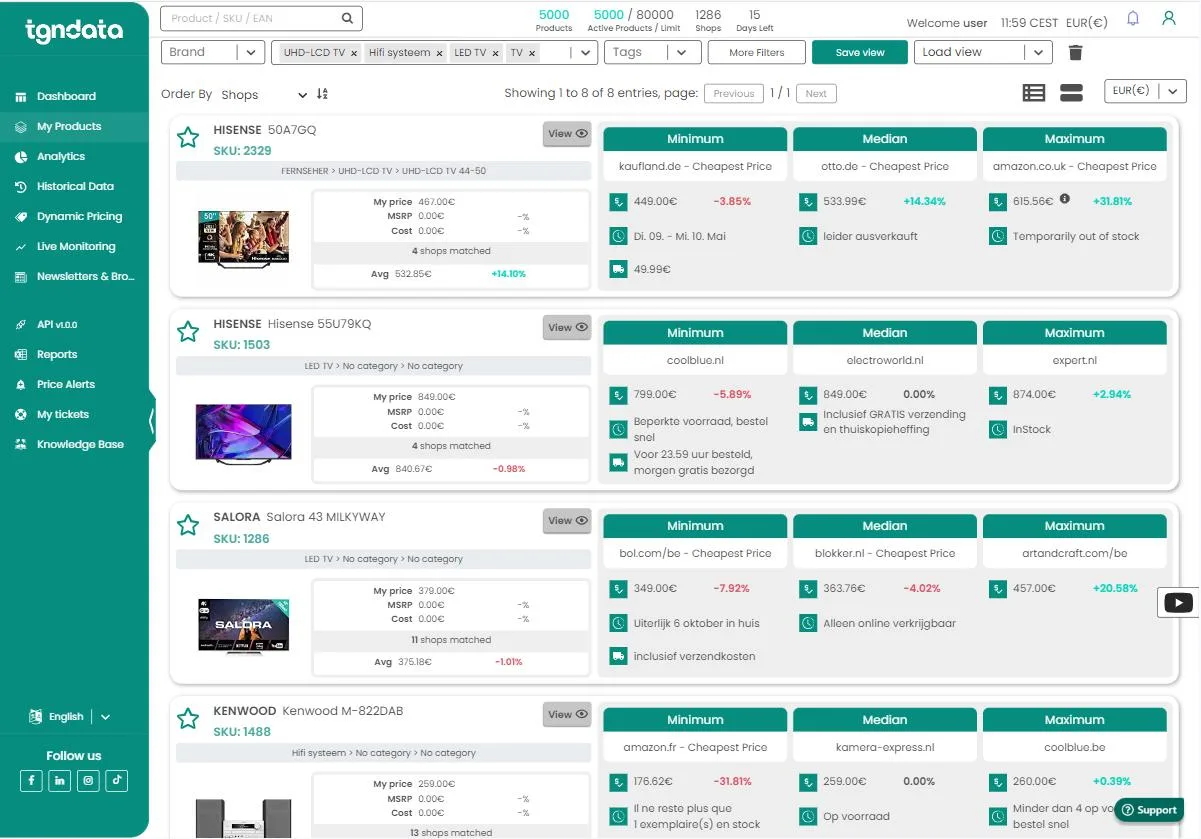Remove TV filter tag
Image resolution: width=1201 pixels, height=839 pixels.
click(532, 53)
